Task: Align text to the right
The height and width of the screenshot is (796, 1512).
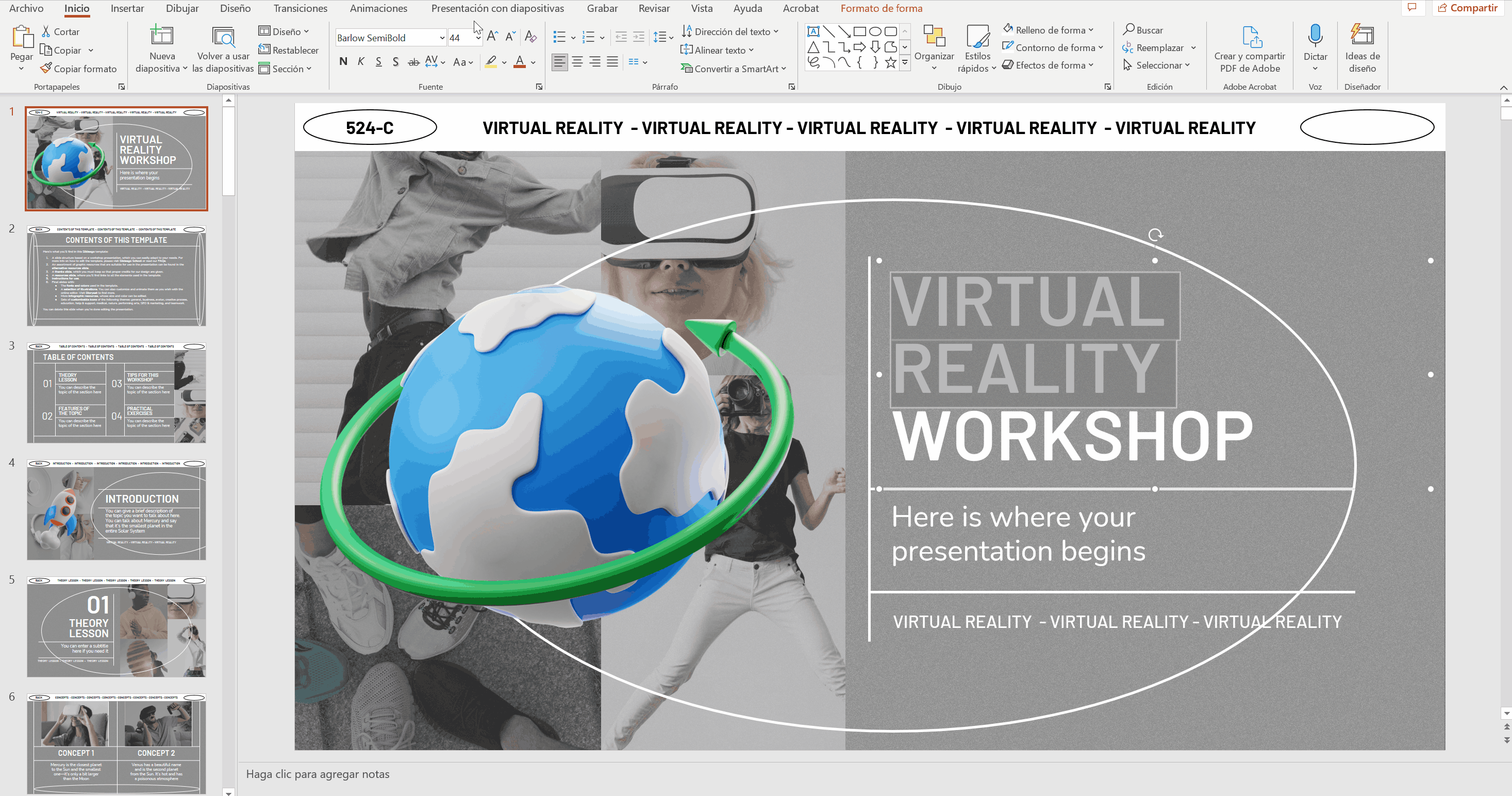Action: [594, 62]
